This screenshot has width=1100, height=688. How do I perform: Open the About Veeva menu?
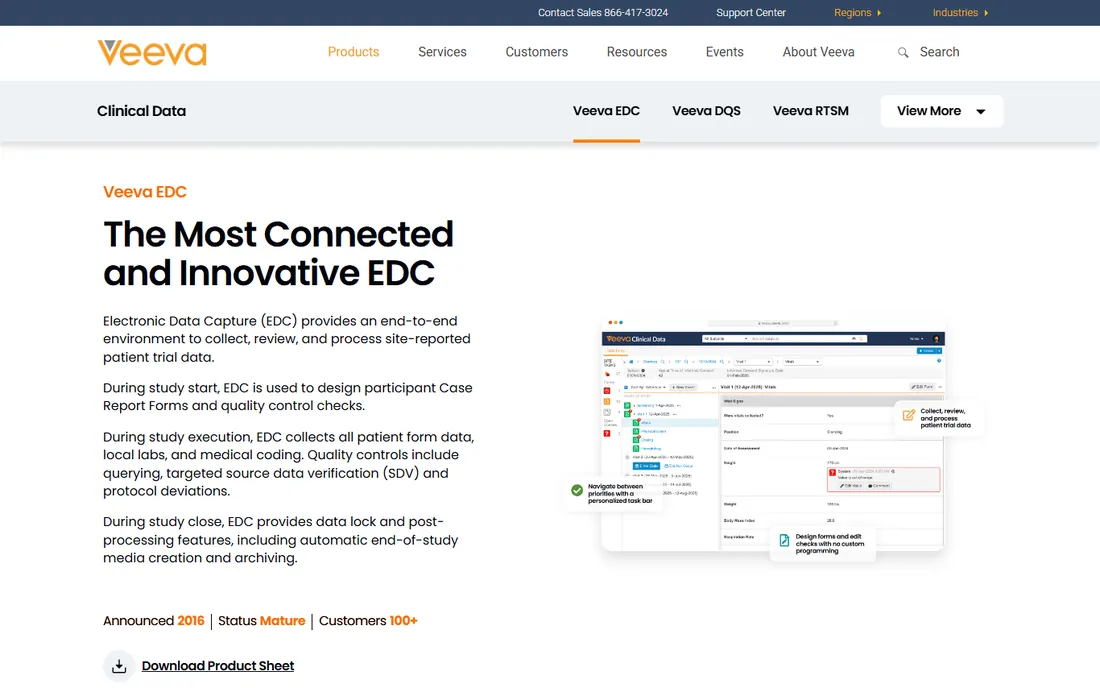coord(818,52)
